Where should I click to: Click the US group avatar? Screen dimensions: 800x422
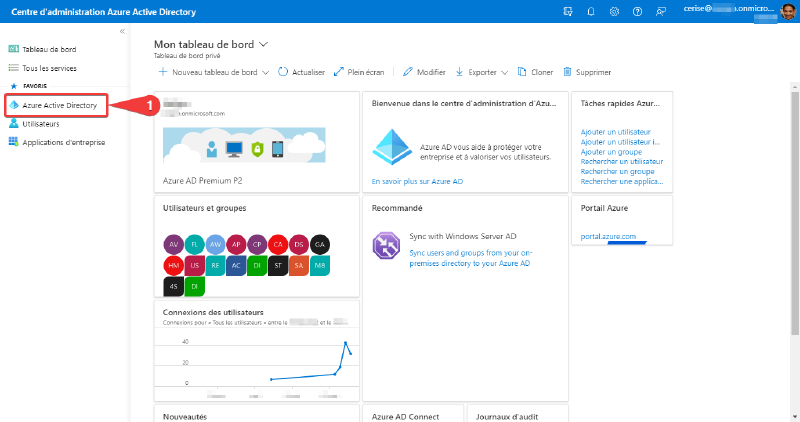(x=194, y=265)
